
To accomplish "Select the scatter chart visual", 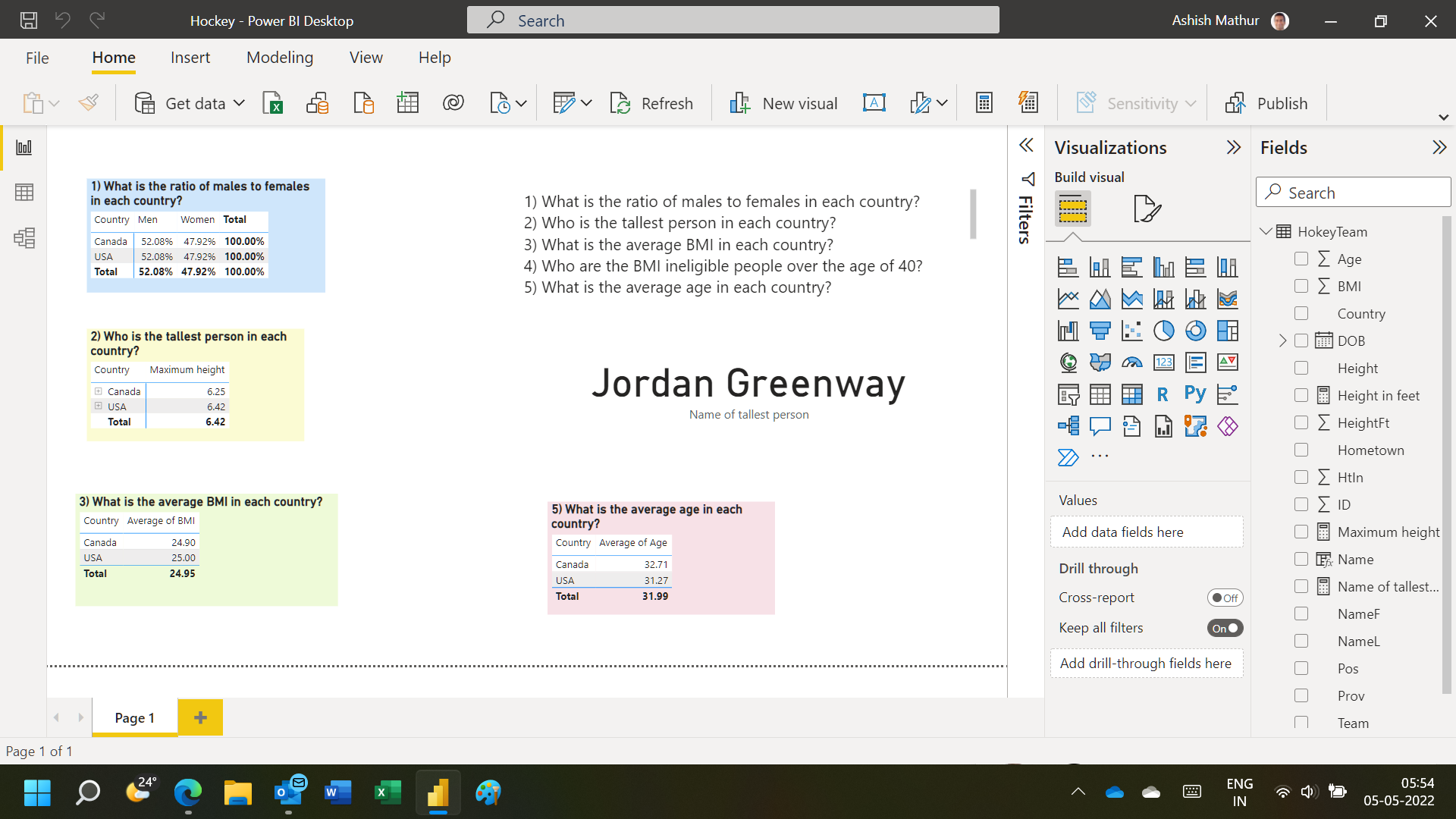I will (x=1131, y=331).
